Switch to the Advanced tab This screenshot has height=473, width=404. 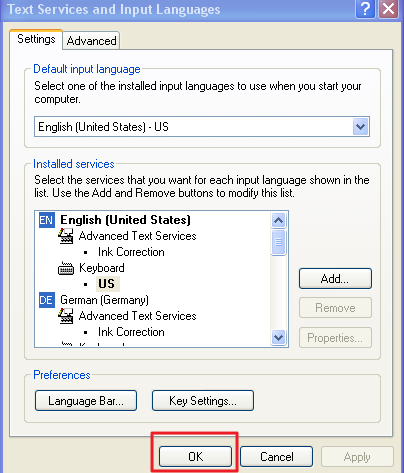pyautogui.click(x=91, y=41)
